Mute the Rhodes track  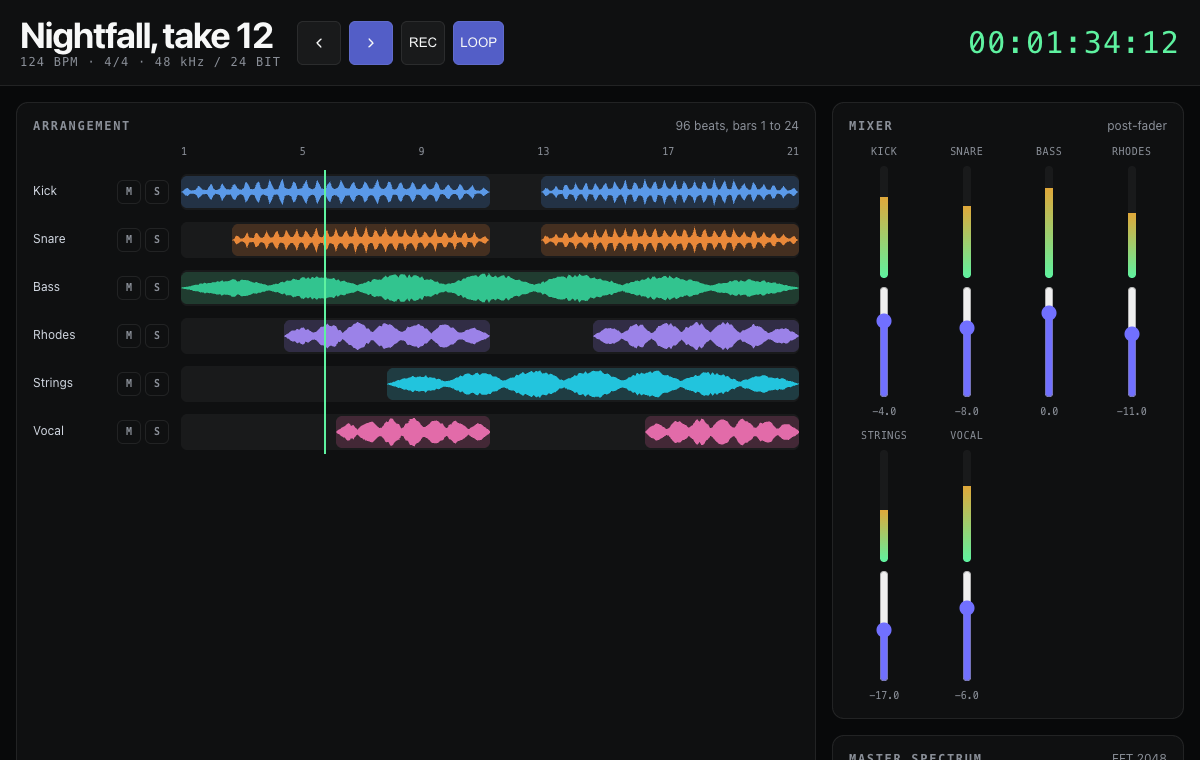pyautogui.click(x=129, y=336)
